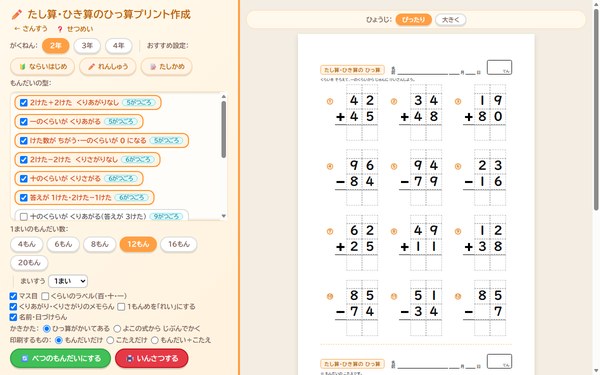
Task: Toggle the マス目 checkbox
Action: coord(13,296)
